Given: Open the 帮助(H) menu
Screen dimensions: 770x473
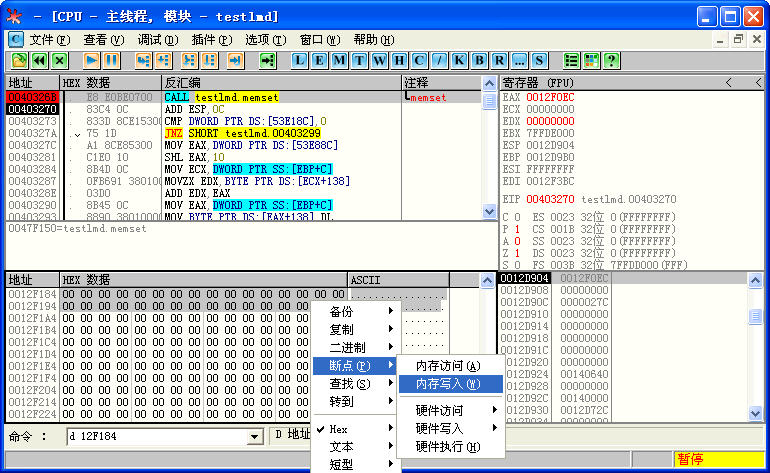Looking at the screenshot, I should [x=374, y=40].
